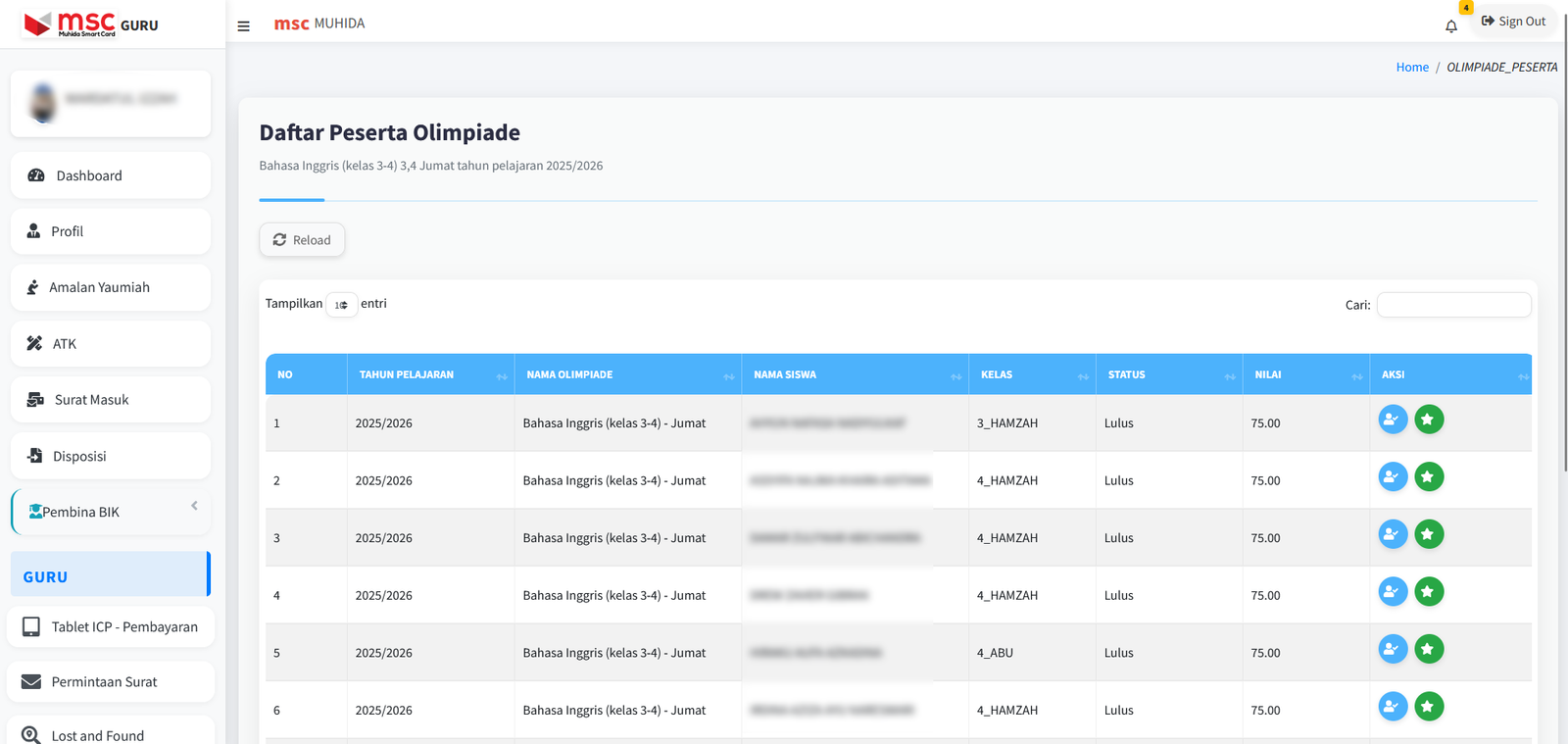The image size is (1568, 744).
Task: Click the Profil person icon
Action: click(33, 231)
